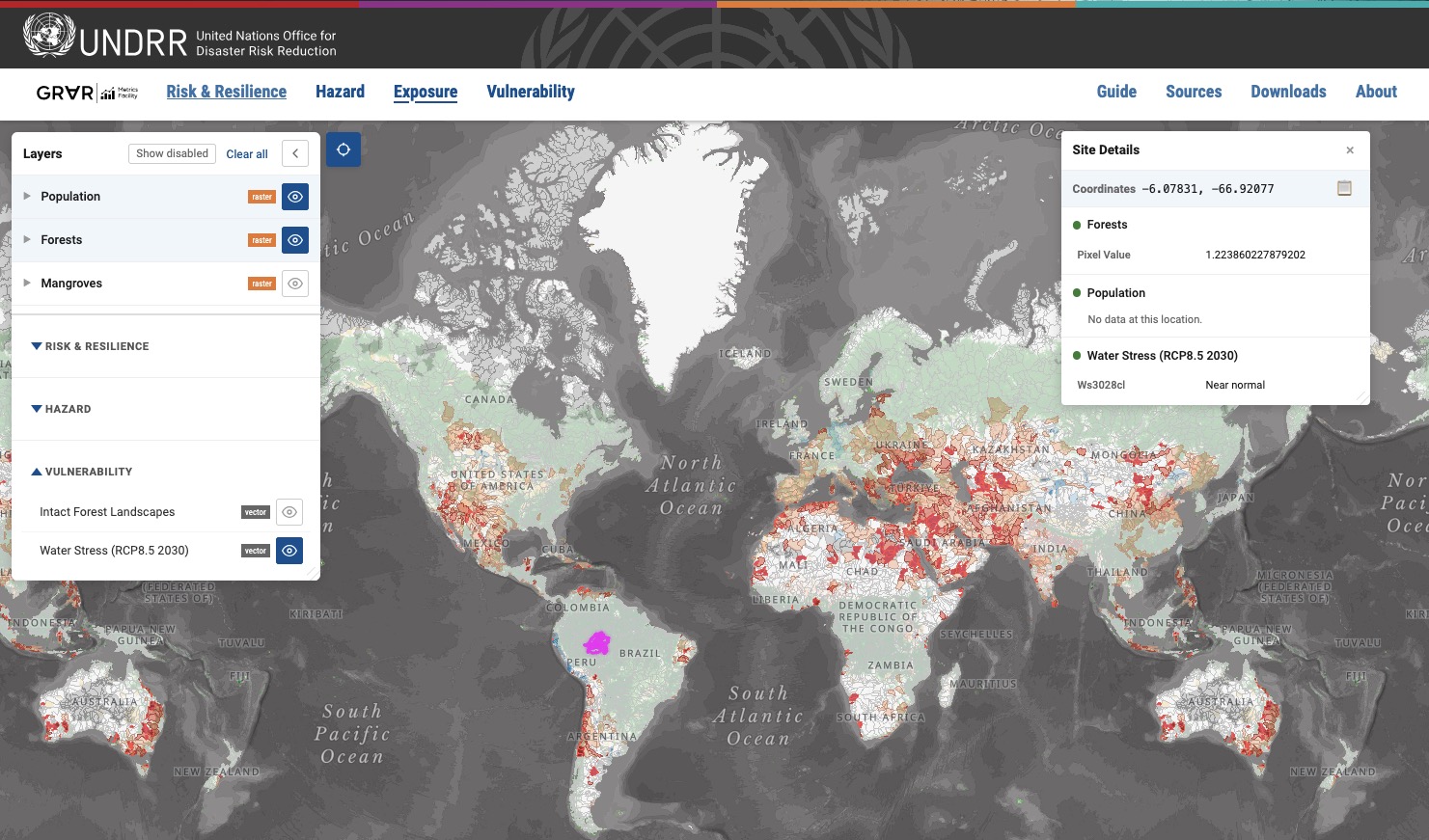Click the raster badge on Population
1429x840 pixels.
click(262, 197)
